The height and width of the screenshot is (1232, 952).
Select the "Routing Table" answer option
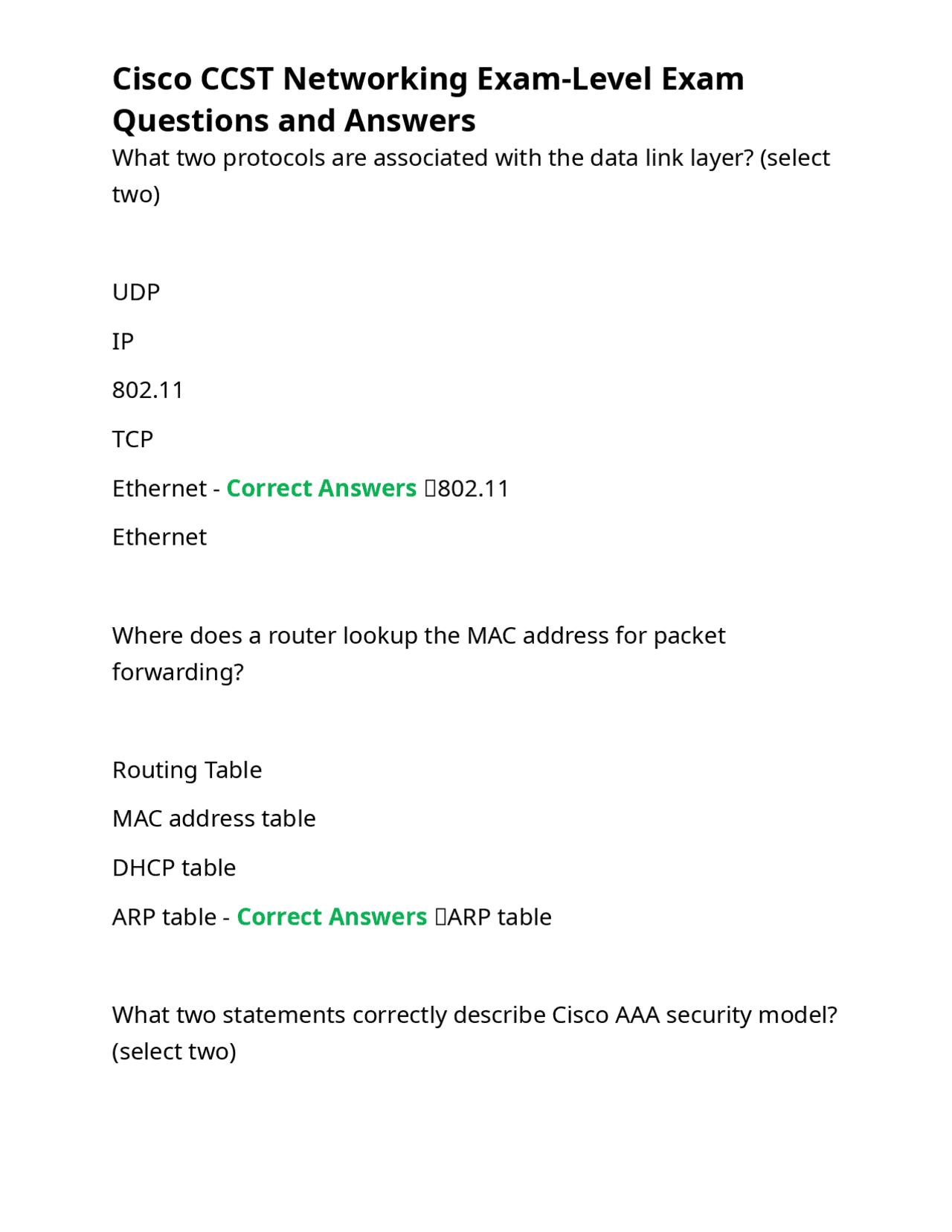187,770
